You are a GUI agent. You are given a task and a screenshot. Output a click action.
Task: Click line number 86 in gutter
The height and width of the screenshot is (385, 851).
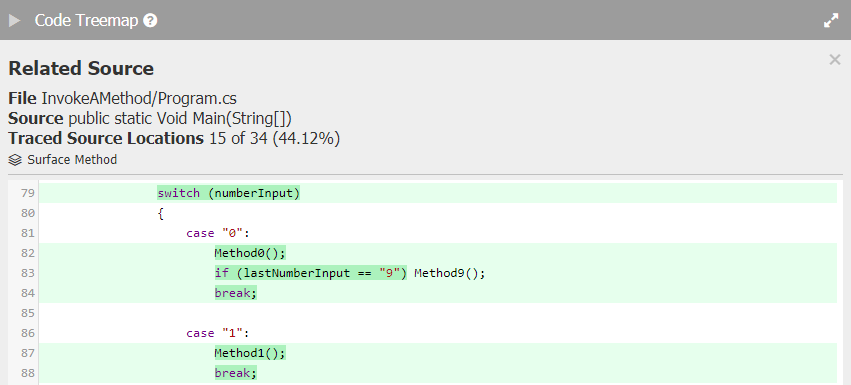click(x=28, y=333)
